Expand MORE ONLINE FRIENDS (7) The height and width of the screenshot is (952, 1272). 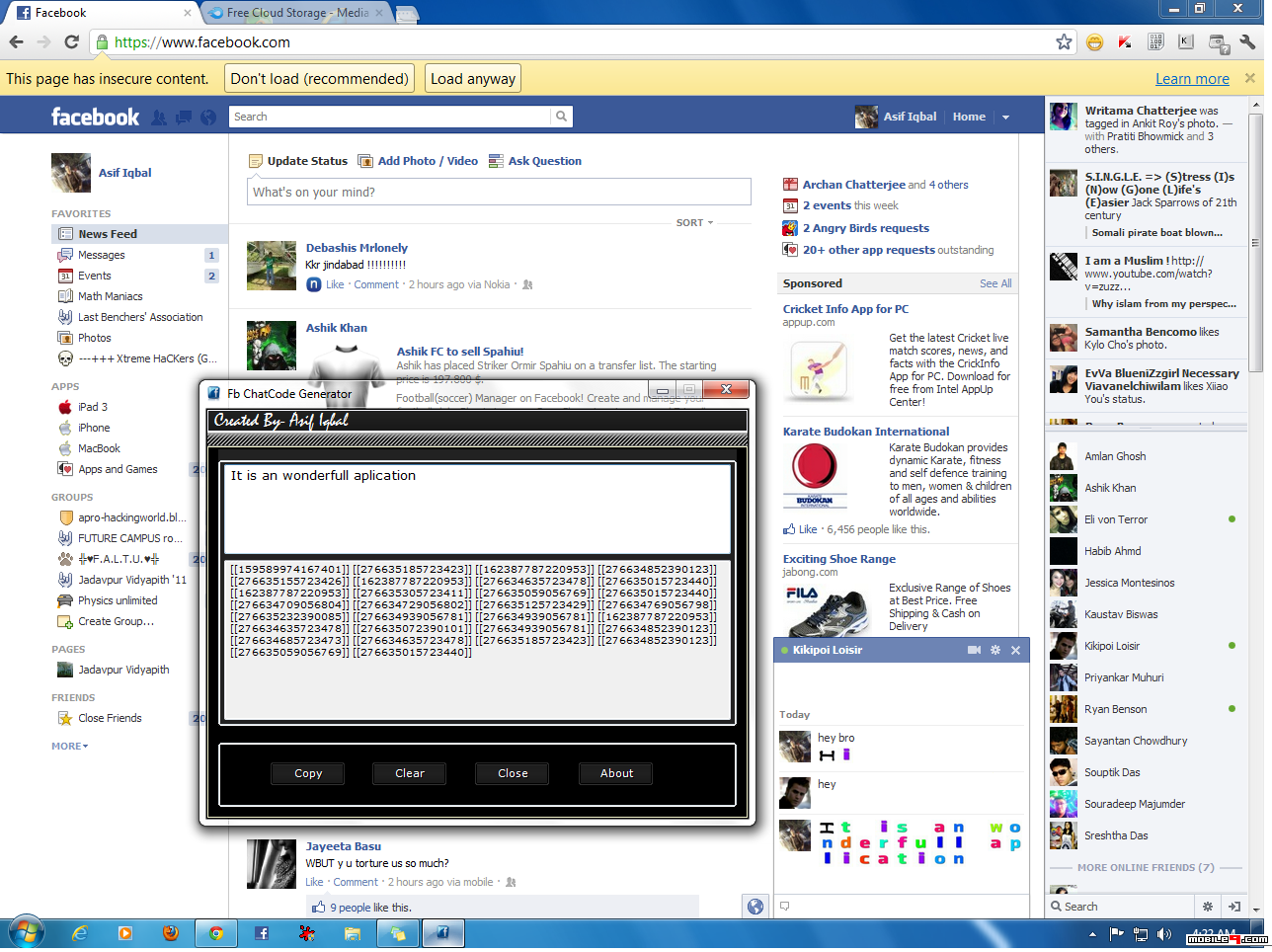pos(1146,868)
